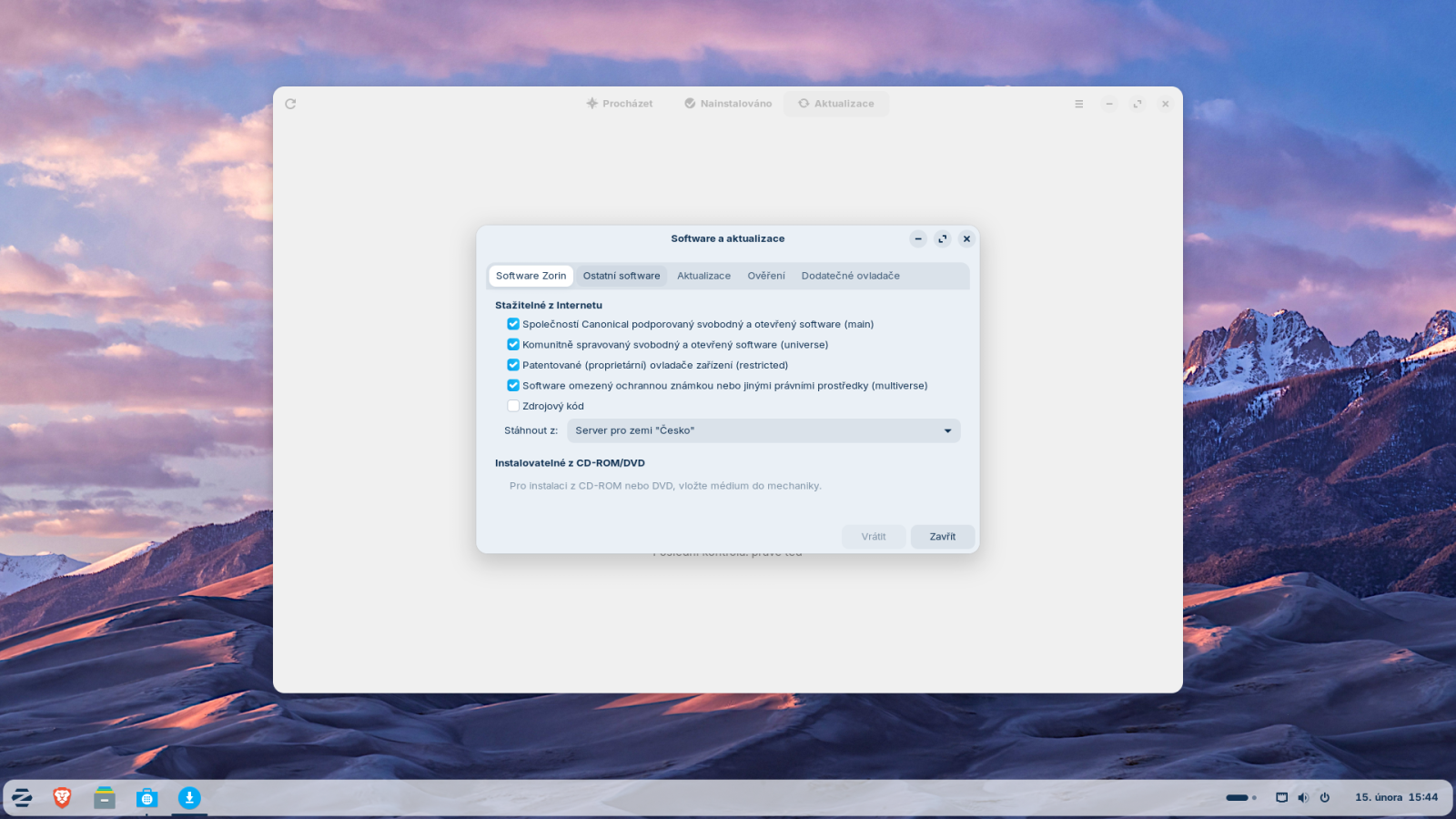1456x819 pixels.
Task: Minimize the Software a aktualizace dialog
Action: [918, 238]
